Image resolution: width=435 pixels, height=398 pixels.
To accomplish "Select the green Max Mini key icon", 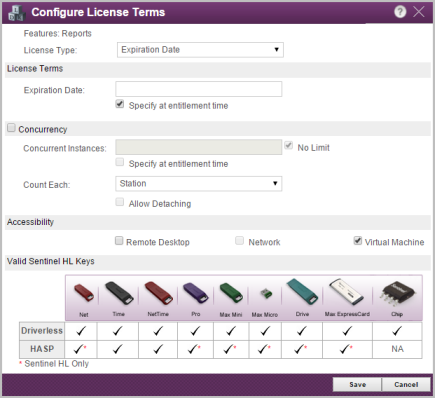I will 231,293.
